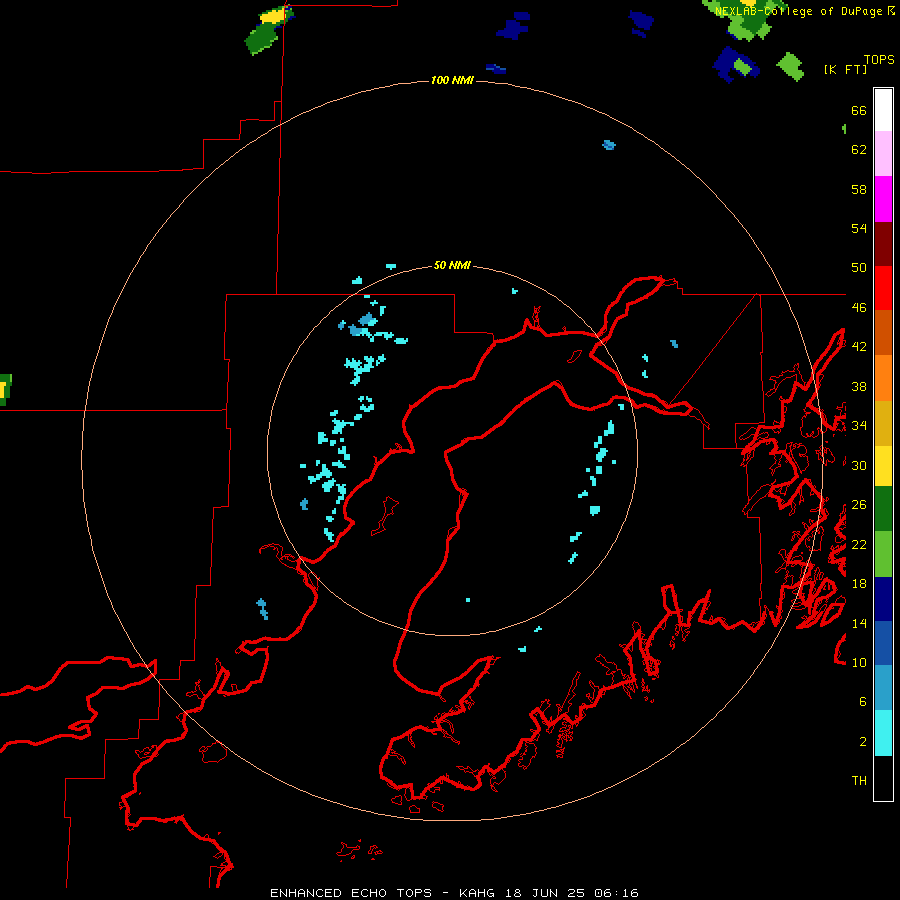The width and height of the screenshot is (900, 900).
Task: Choose the yellow legend color swatch
Action: (x=883, y=466)
